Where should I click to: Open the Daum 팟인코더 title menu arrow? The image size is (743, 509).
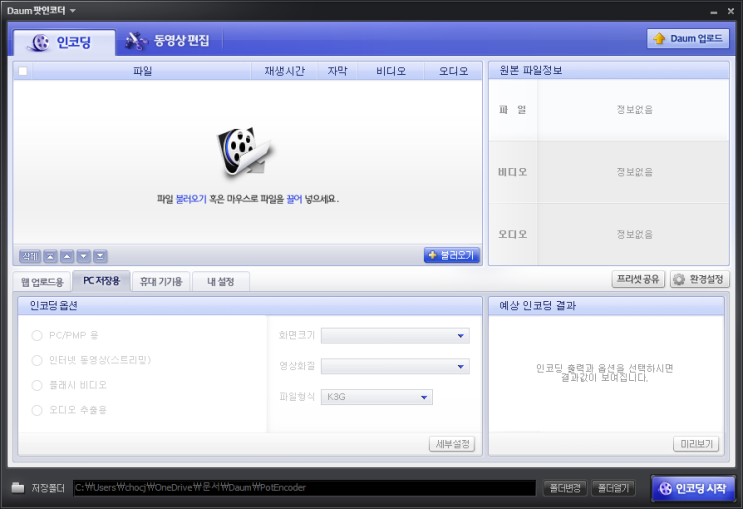coord(72,10)
